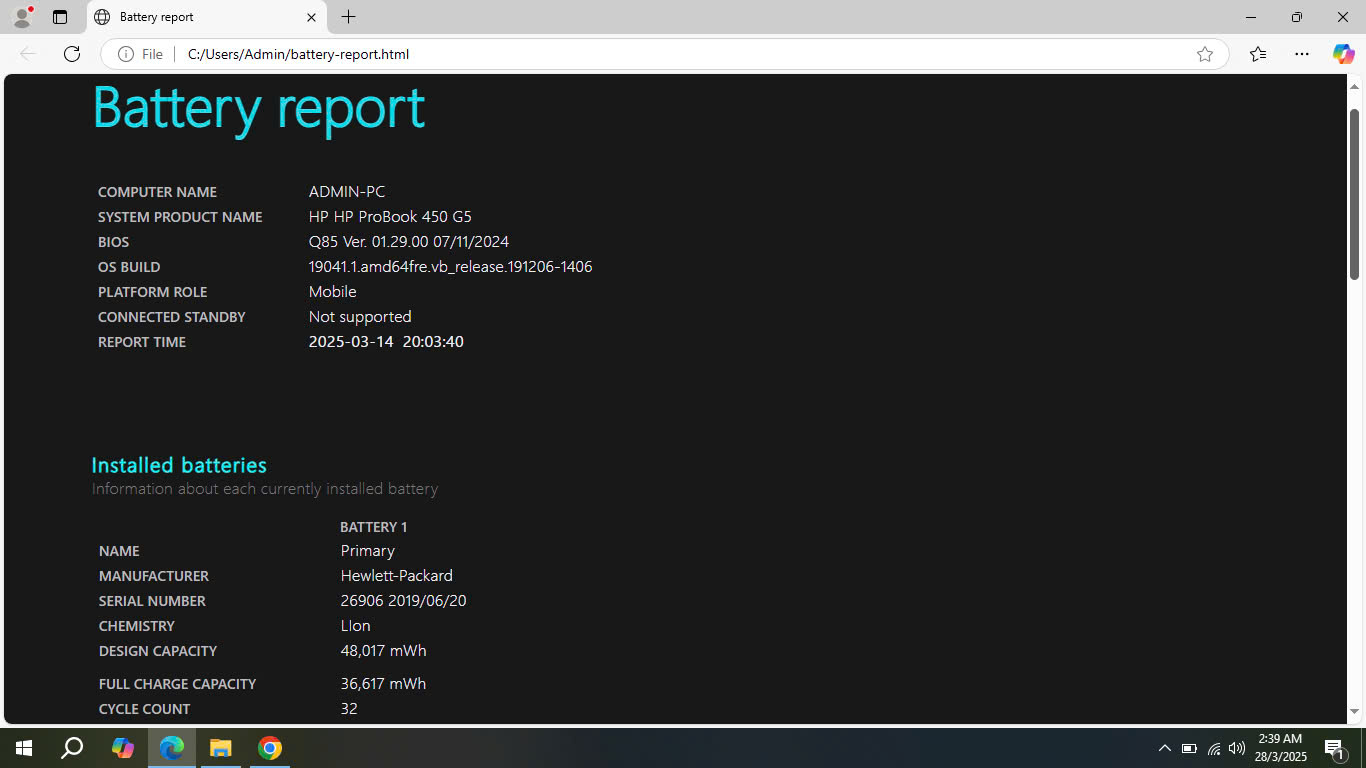Select HP HP ProBook 450 G5 text

390,217
